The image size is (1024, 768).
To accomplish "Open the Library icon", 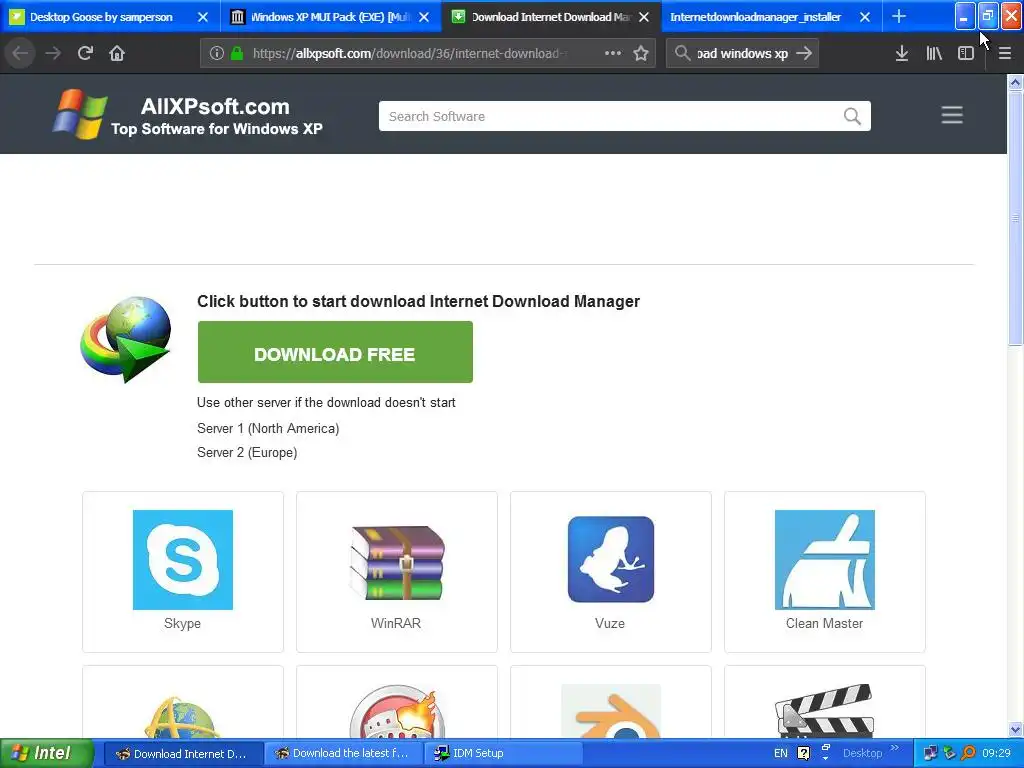I will [934, 53].
